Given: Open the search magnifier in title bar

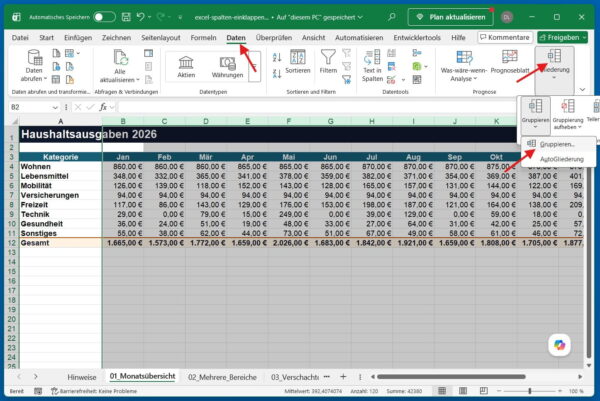Looking at the screenshot, I should point(391,17).
